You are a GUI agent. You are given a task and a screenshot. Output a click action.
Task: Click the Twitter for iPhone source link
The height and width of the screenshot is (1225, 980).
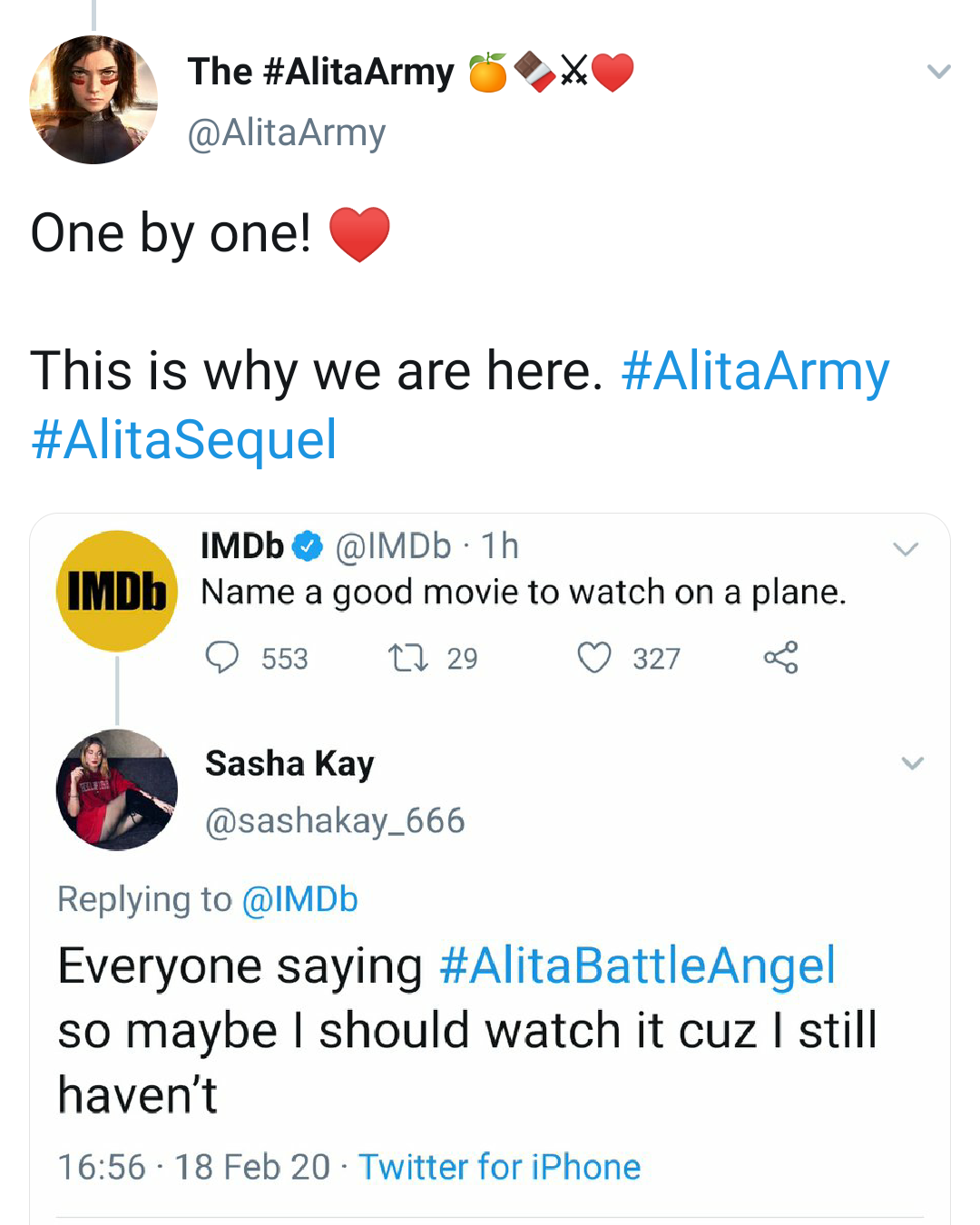pyautogui.click(x=499, y=1167)
